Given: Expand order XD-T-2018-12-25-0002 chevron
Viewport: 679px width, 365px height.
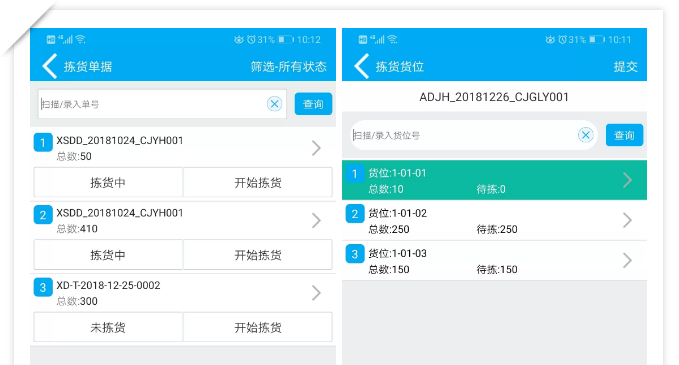Looking at the screenshot, I should tap(317, 293).
